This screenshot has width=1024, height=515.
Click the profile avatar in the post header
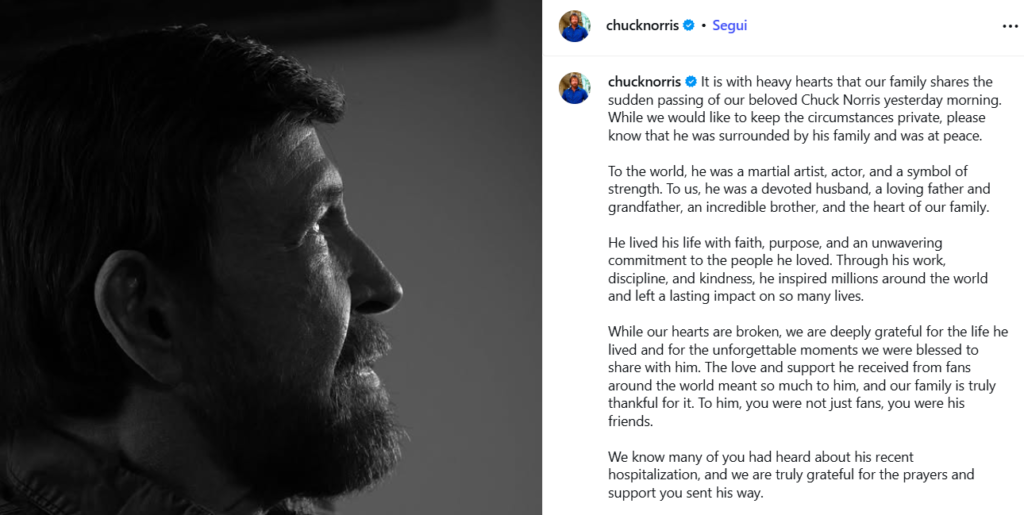click(x=574, y=26)
